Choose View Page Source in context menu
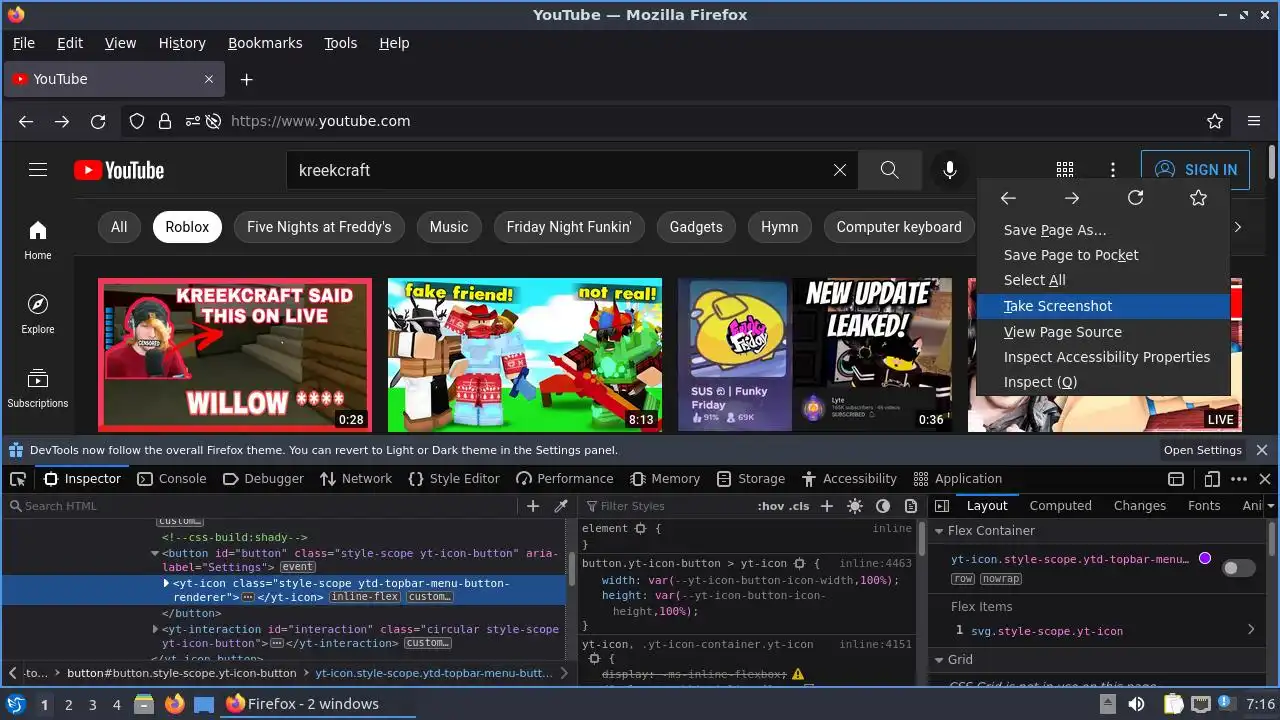 [x=1104, y=332]
